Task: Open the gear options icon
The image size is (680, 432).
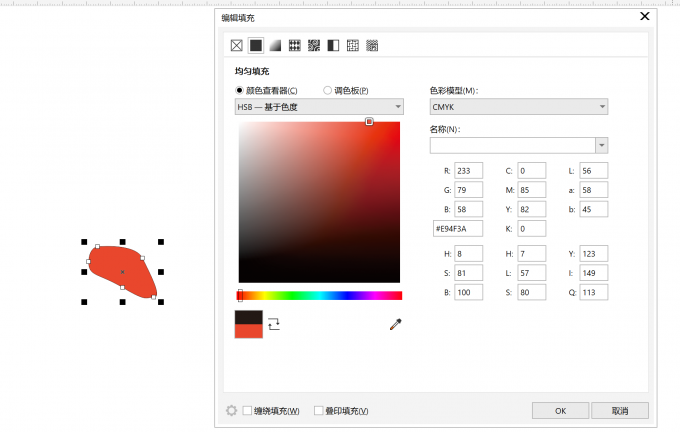Action: pos(232,410)
